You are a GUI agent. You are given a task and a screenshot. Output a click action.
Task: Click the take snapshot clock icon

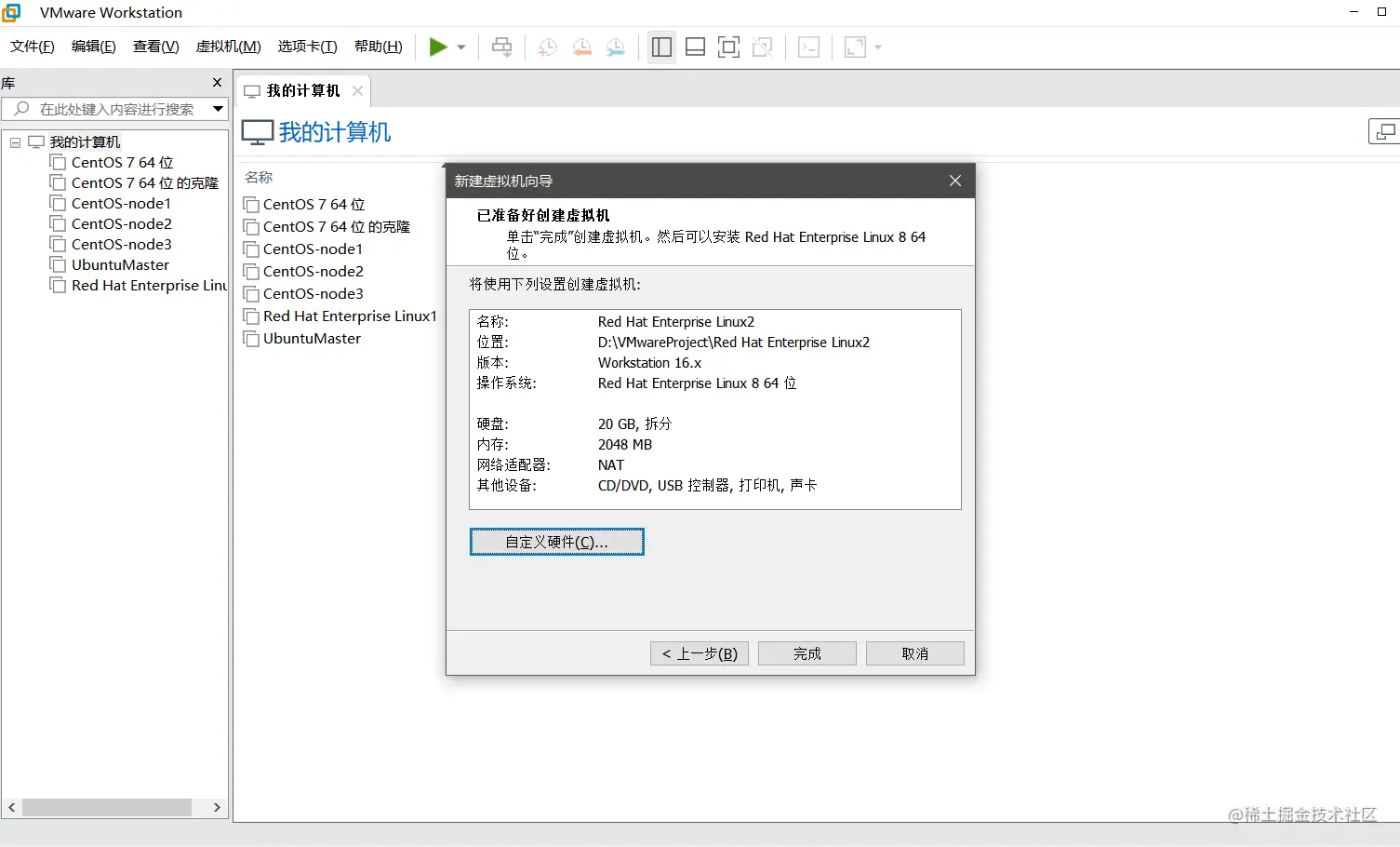[x=548, y=47]
